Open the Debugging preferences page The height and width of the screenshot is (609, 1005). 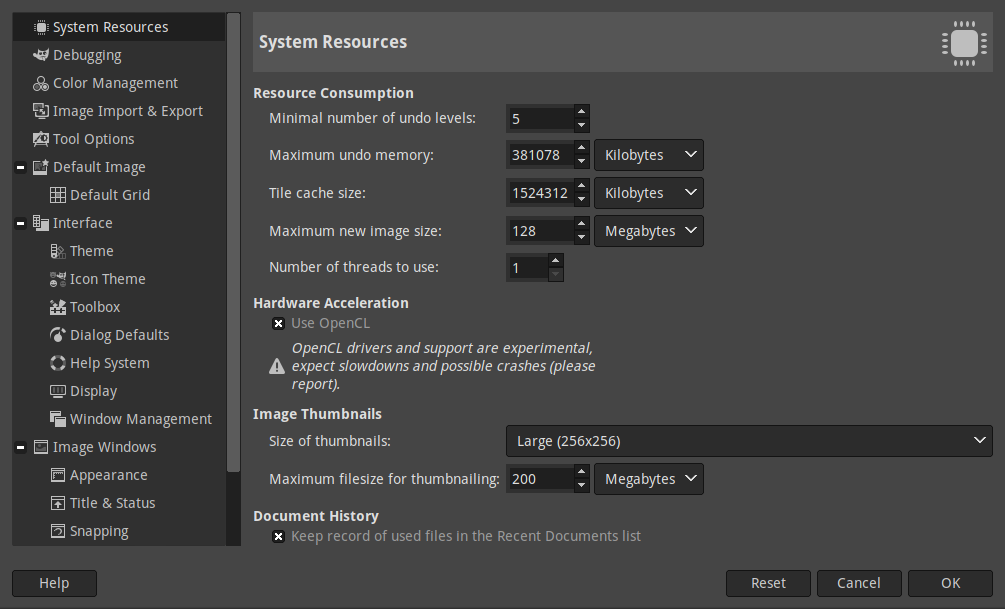(x=119, y=55)
